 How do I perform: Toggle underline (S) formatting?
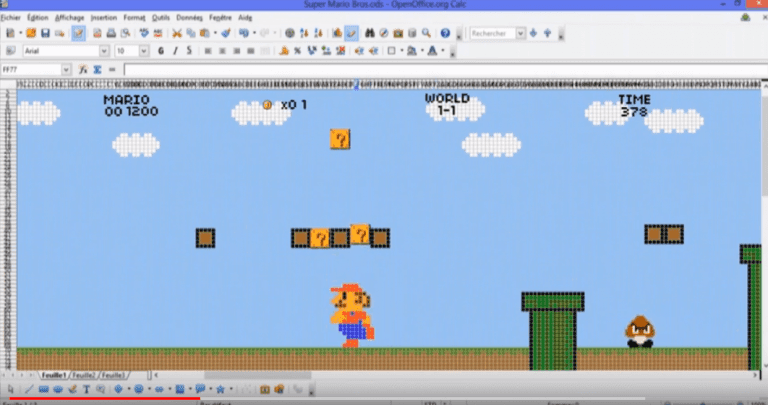click(189, 51)
